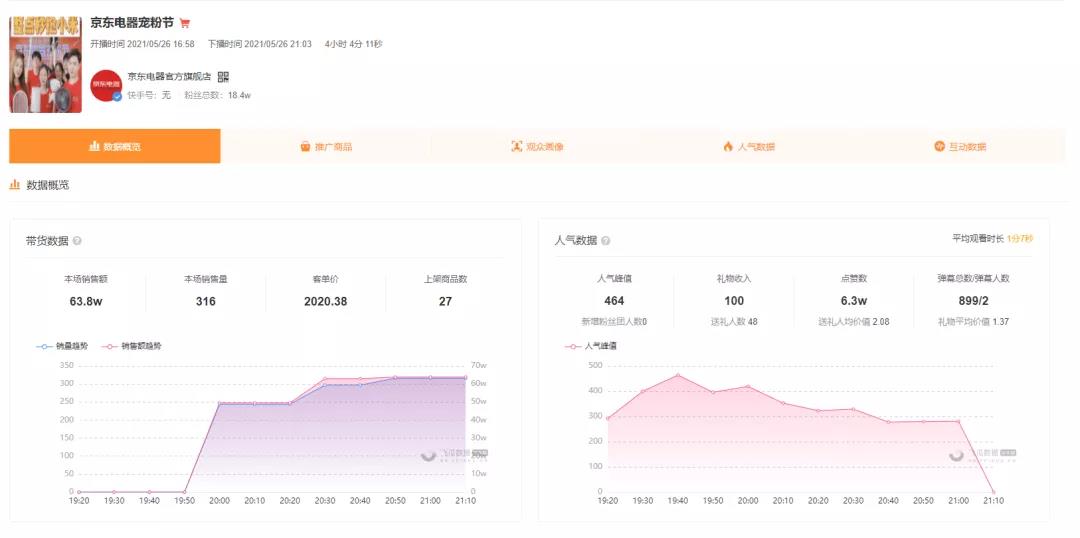Click the store name 京东电器官方旗舰店
The width and height of the screenshot is (1080, 538).
[169, 76]
